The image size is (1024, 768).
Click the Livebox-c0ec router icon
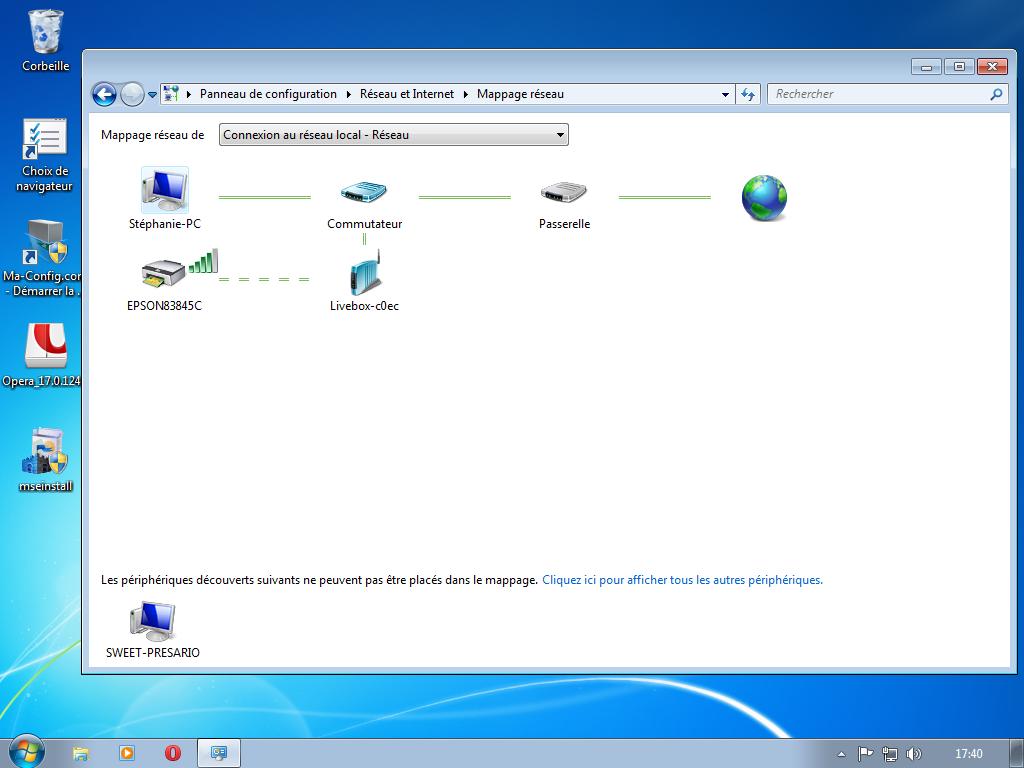[364, 272]
